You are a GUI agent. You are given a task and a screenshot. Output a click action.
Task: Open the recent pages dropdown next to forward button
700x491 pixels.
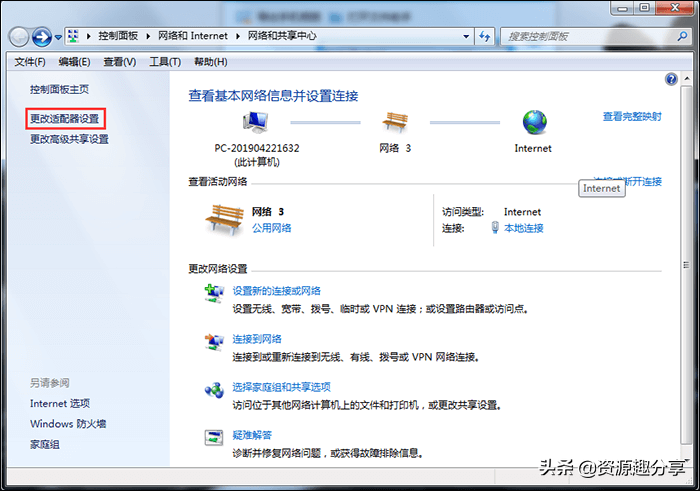click(x=58, y=37)
